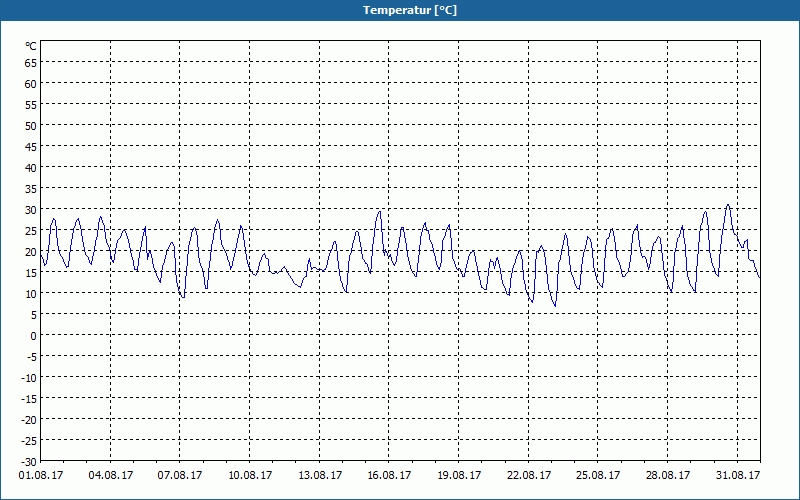The image size is (800, 500).
Task: Click the y-axis value -30
Action: [29, 462]
